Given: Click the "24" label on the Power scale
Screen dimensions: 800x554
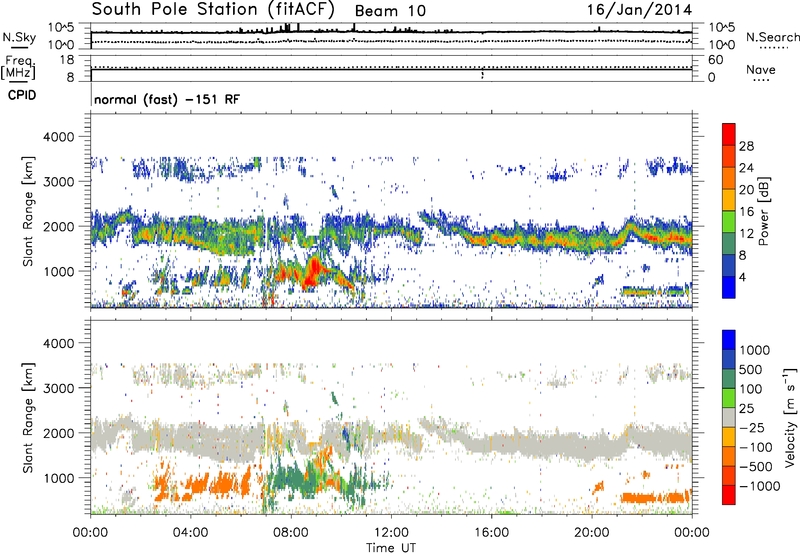Looking at the screenshot, I should 746,168.
